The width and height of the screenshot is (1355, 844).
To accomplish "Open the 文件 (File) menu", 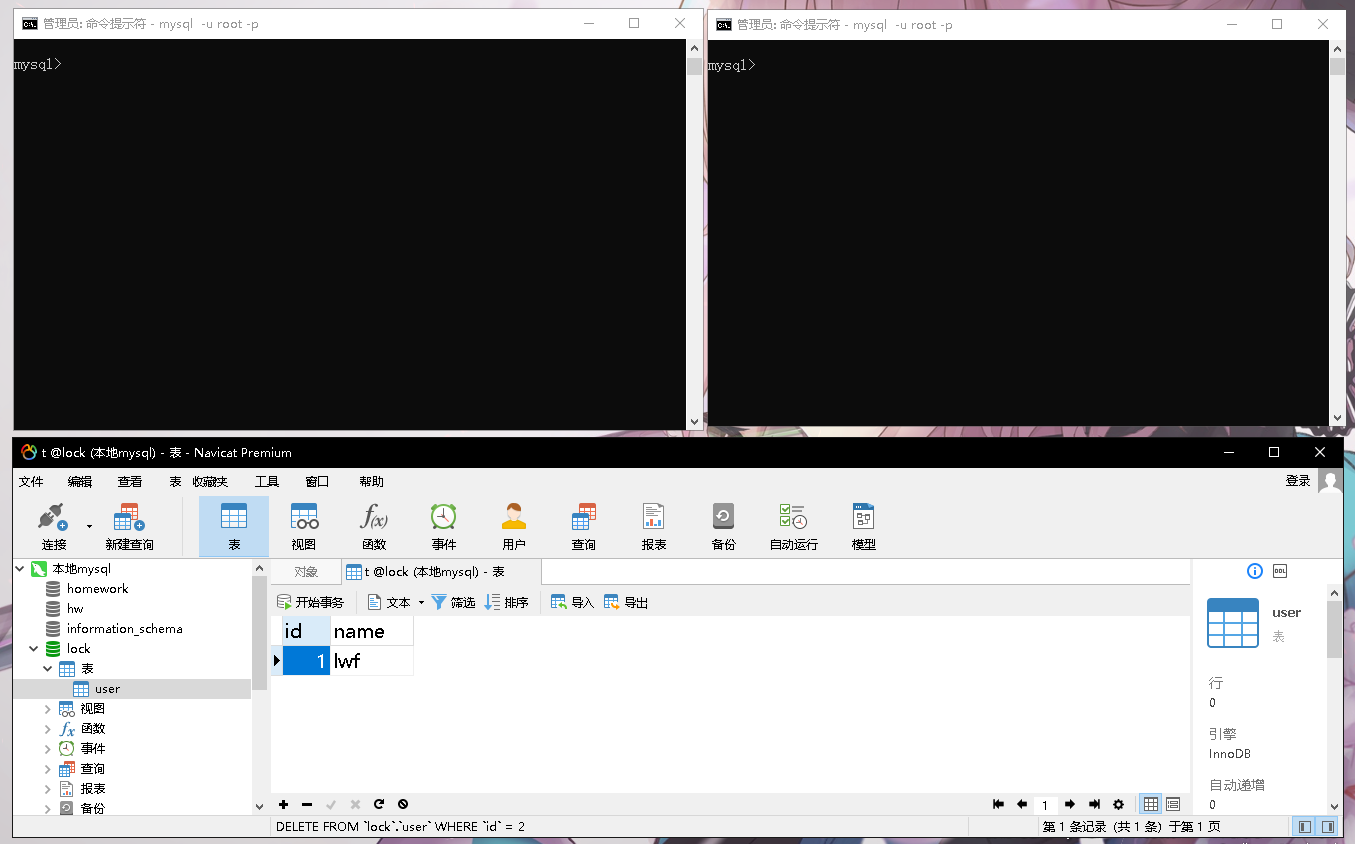I will pyautogui.click(x=31, y=481).
